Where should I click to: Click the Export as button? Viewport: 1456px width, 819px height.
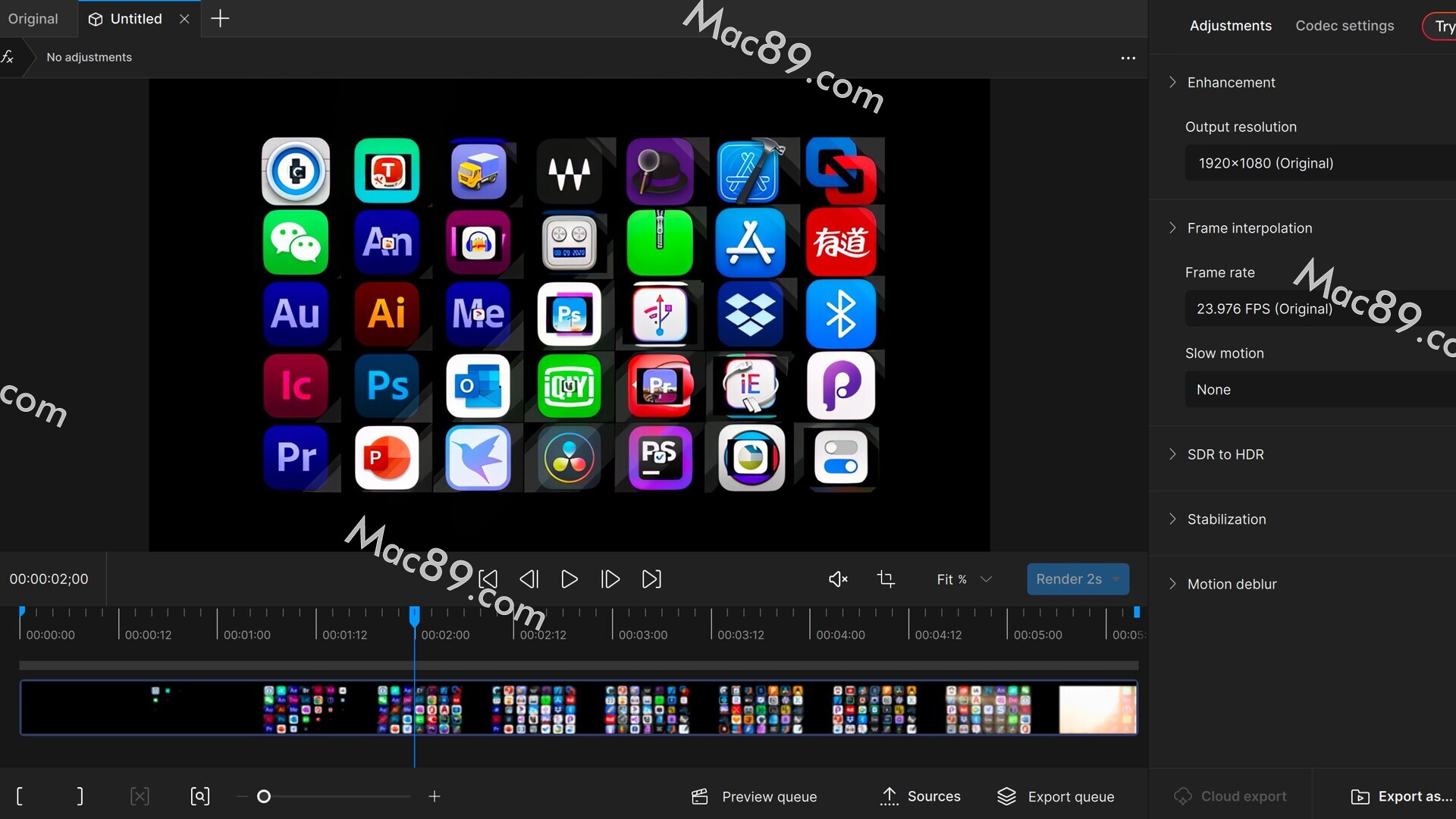pyautogui.click(x=1401, y=796)
